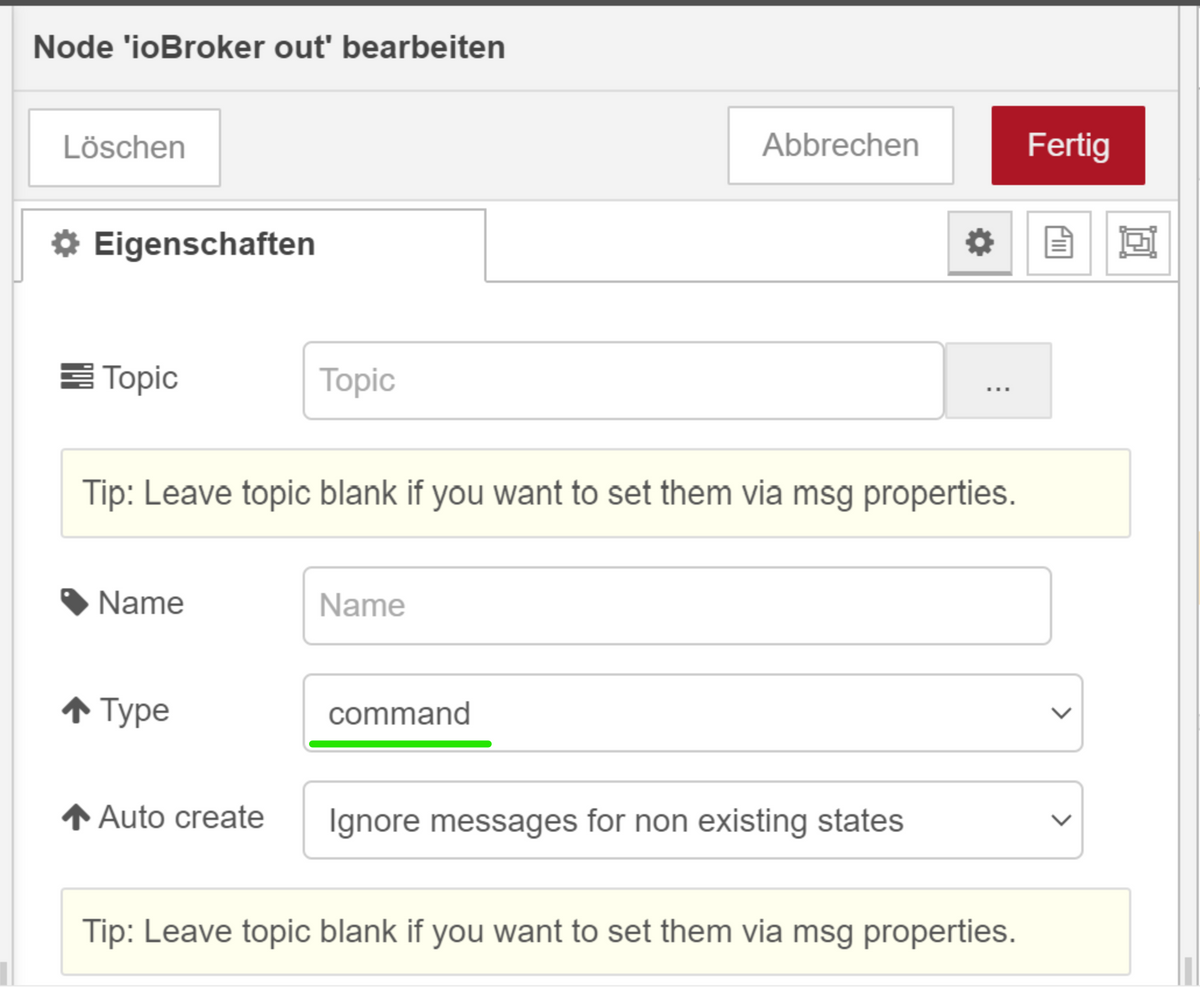Click the Type dropdown chevron arrow
Screen dimensions: 1200x987
[1060, 713]
